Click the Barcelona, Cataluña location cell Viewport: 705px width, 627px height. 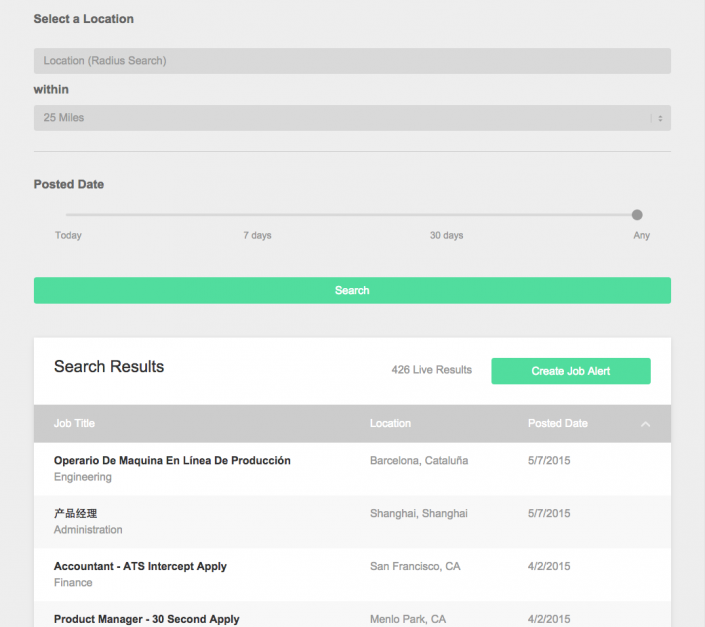click(419, 461)
